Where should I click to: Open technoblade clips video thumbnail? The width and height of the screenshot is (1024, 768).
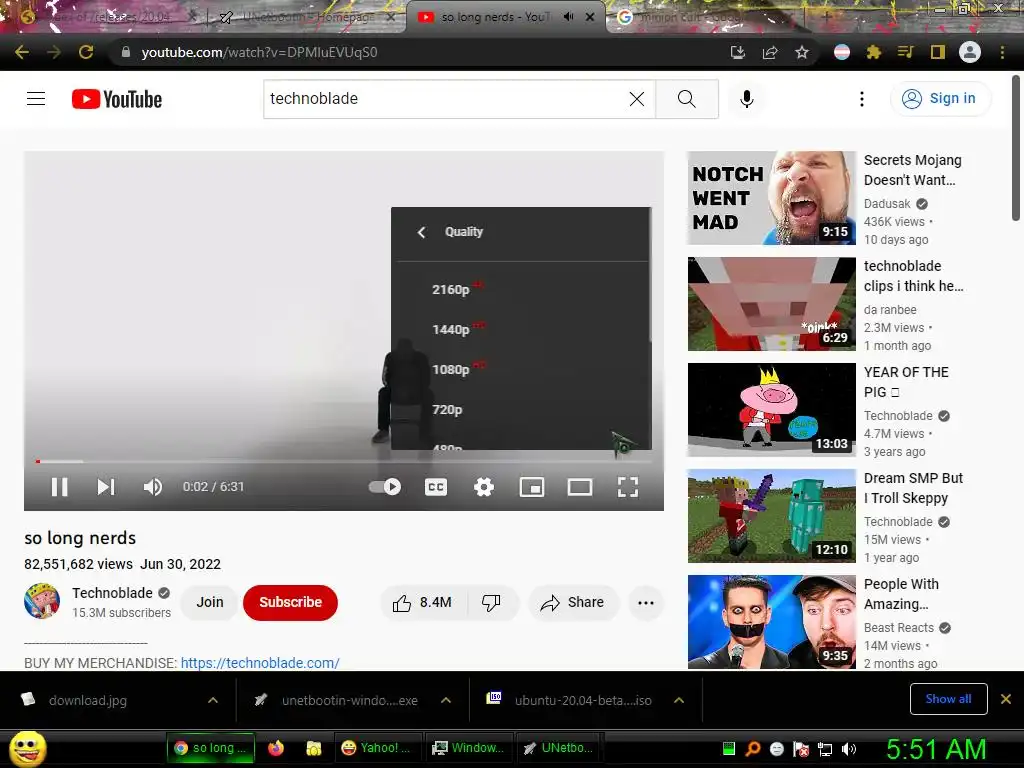pos(771,304)
